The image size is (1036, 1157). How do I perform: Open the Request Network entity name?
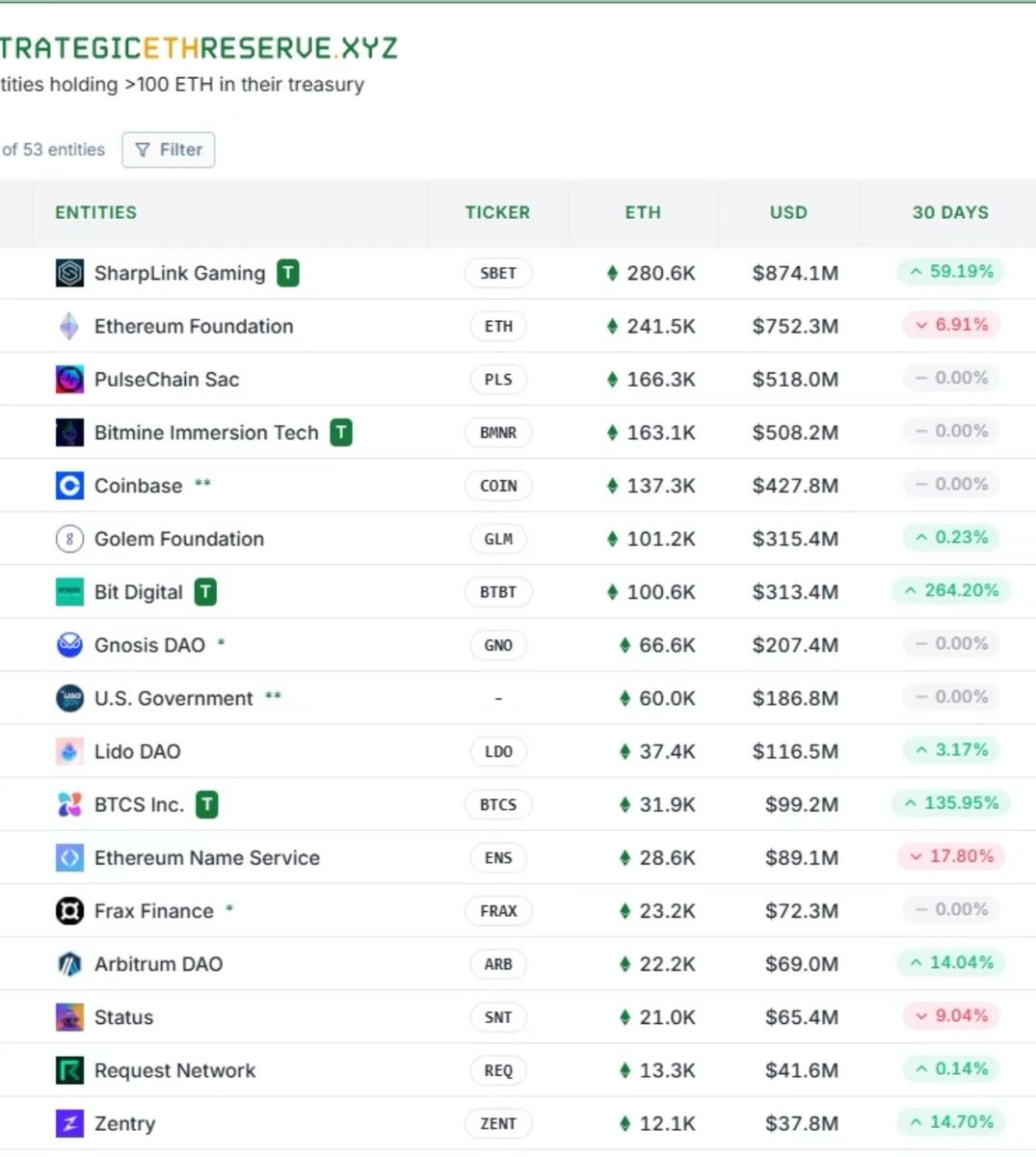(175, 1070)
